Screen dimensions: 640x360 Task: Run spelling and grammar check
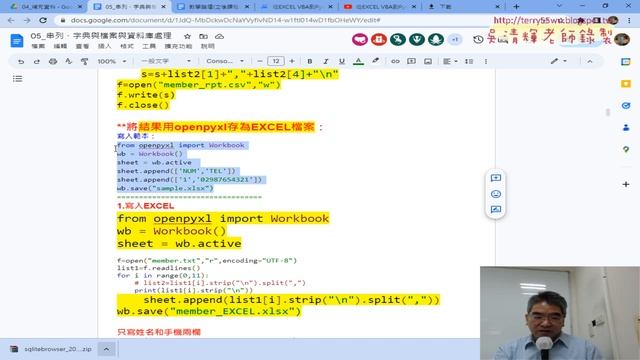point(69,61)
